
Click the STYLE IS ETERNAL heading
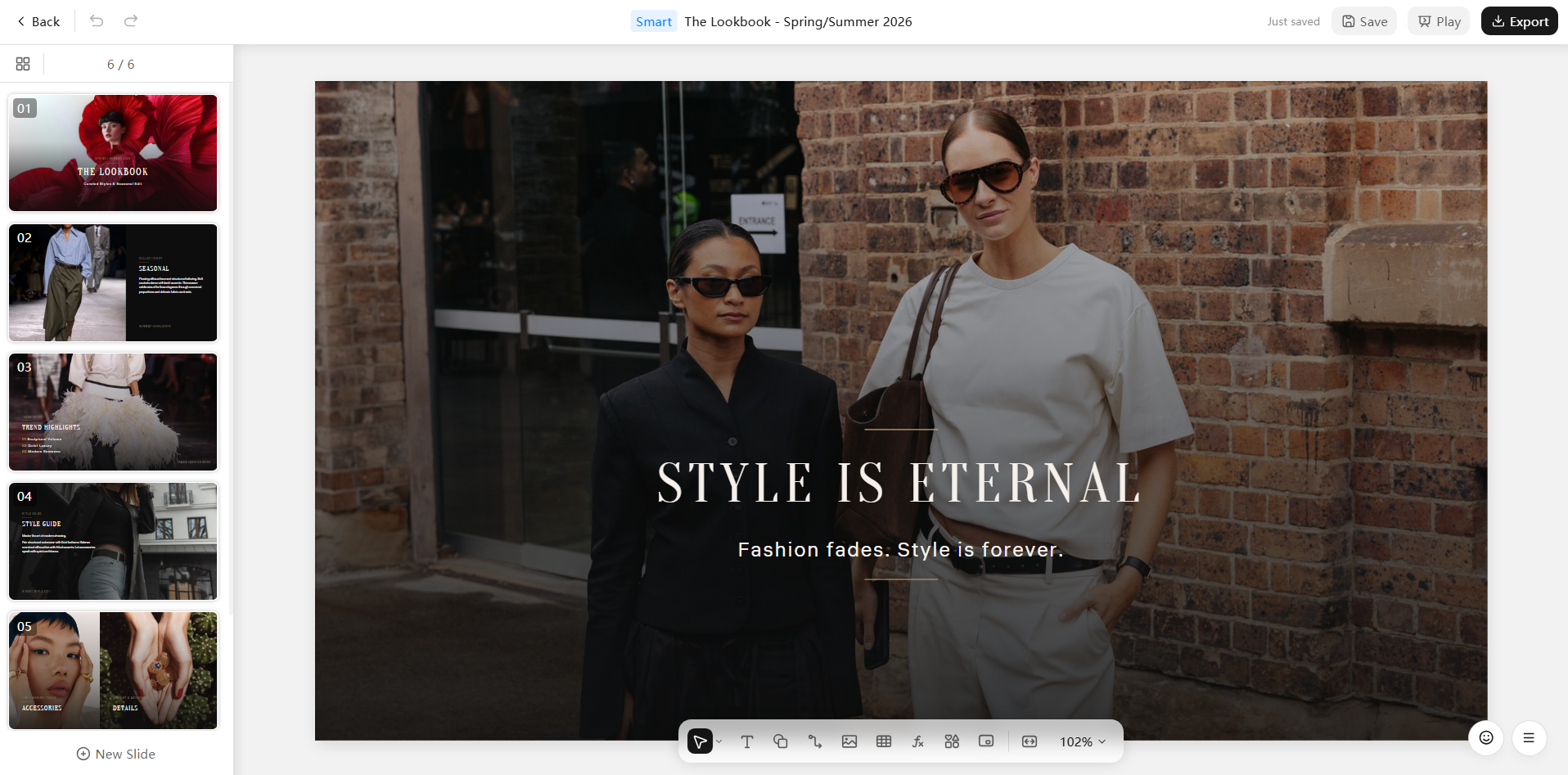(900, 483)
